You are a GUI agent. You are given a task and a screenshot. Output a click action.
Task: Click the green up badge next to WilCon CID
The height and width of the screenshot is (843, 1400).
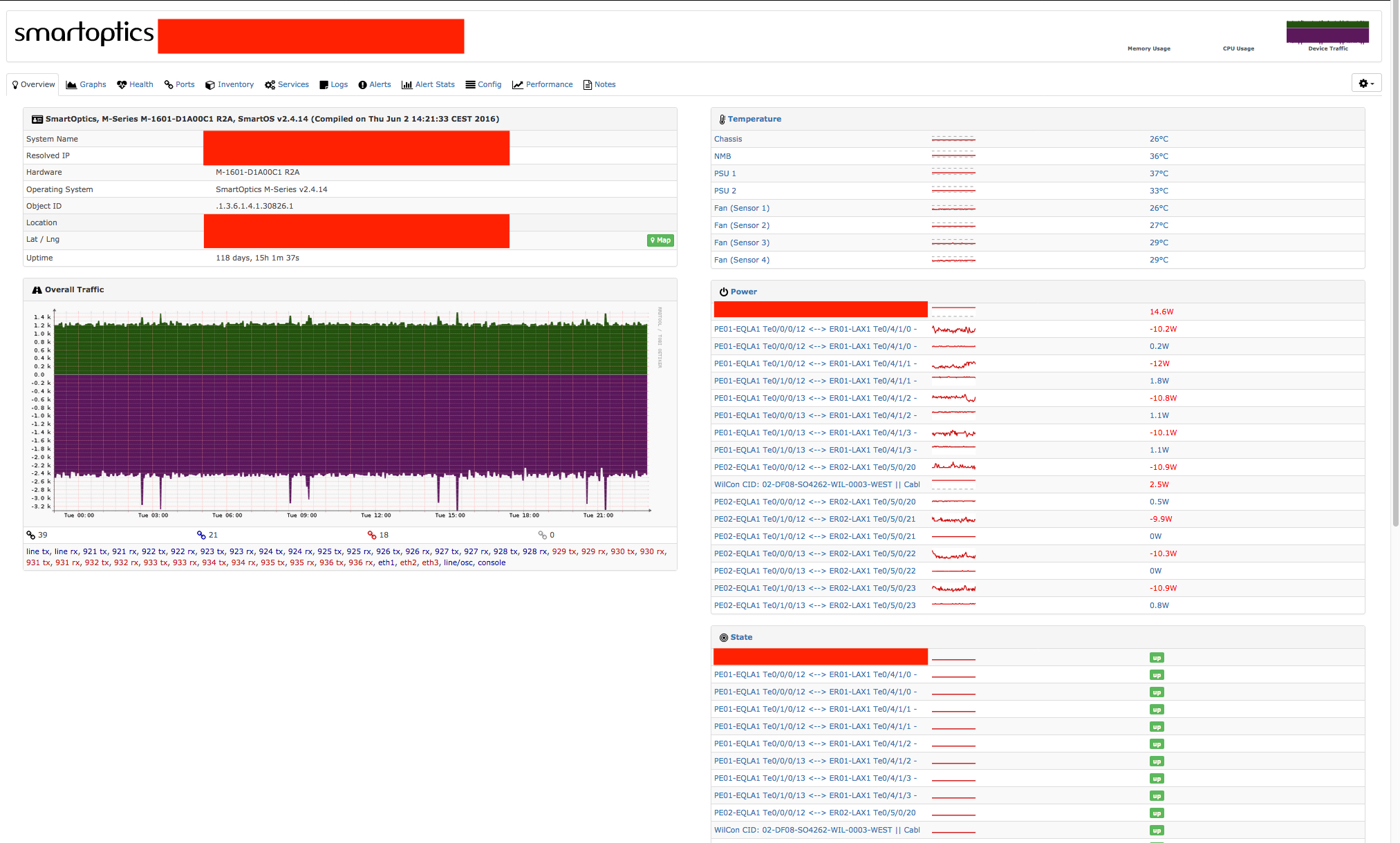[x=1157, y=830]
